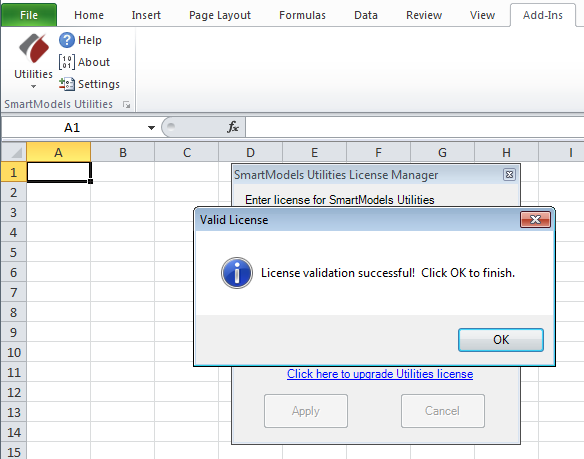Follow the upgrade Utilities license link
584x459 pixels.
(x=380, y=374)
